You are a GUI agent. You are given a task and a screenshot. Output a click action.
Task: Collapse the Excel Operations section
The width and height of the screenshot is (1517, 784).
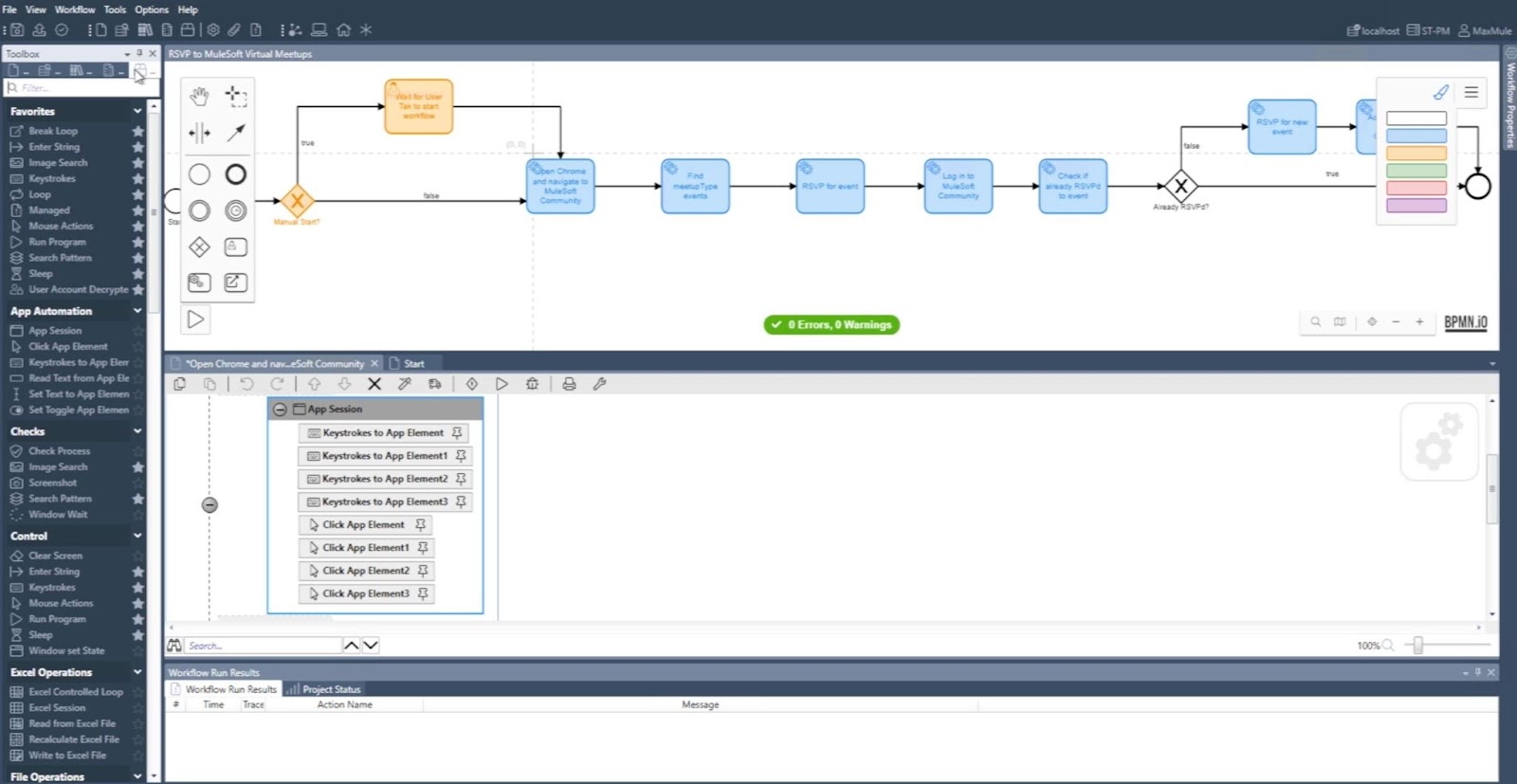coord(137,672)
